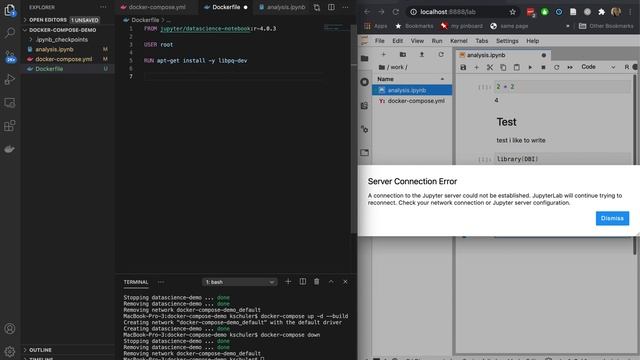Open the Manage gear in VS Code
The height and width of the screenshot is (360, 640).
(x=10, y=351)
